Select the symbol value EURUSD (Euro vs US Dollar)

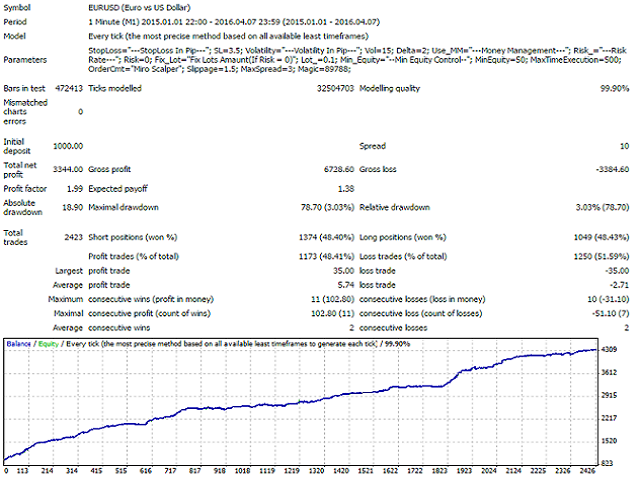coord(139,8)
